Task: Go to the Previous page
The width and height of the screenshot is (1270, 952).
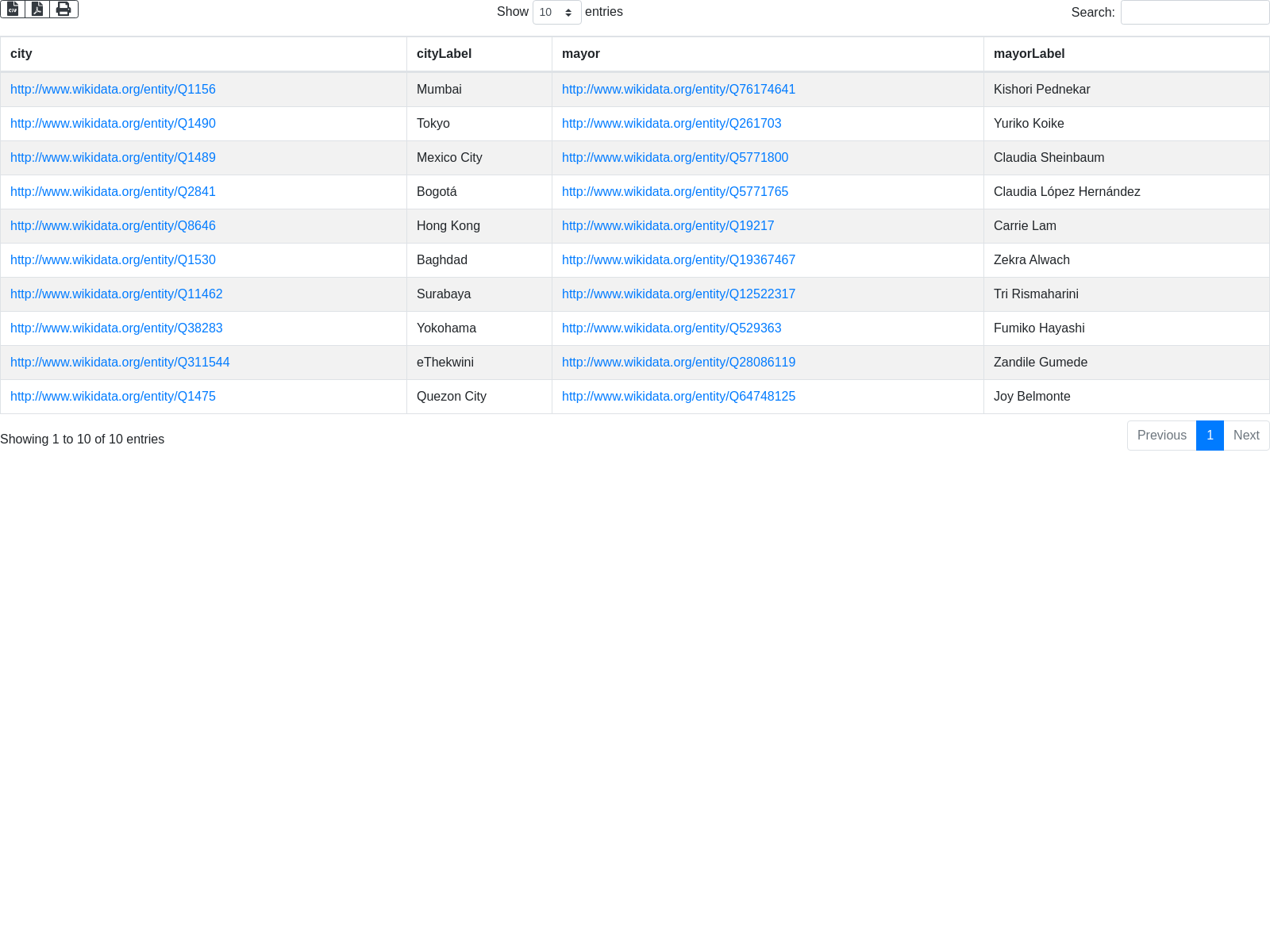Action: tap(1161, 436)
